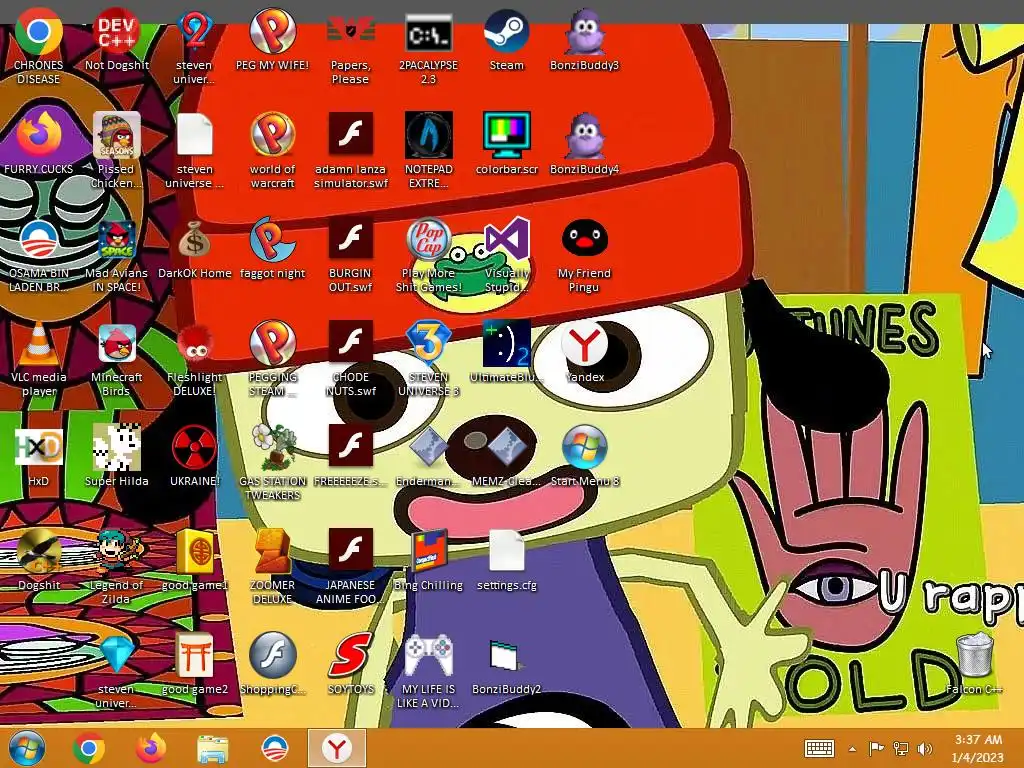Open the Start Menu 8 shortcut
Viewport: 1024px width, 768px height.
584,447
